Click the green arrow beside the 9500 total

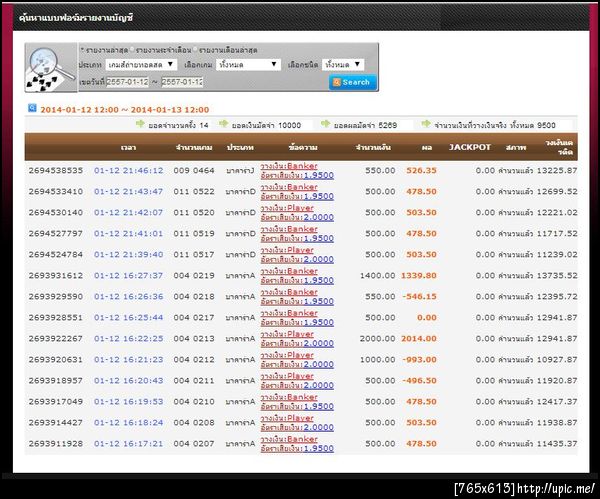point(426,124)
